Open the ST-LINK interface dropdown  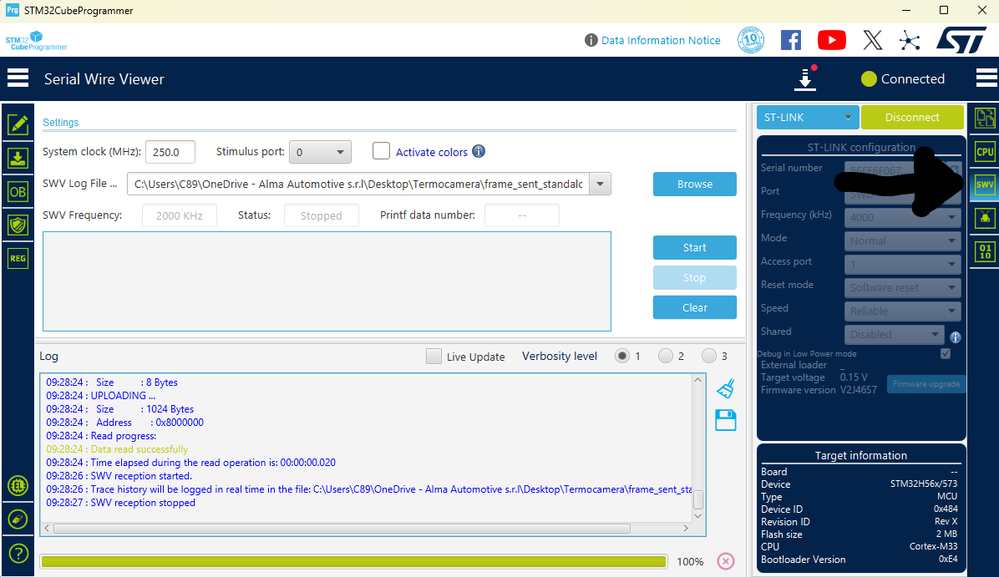807,117
